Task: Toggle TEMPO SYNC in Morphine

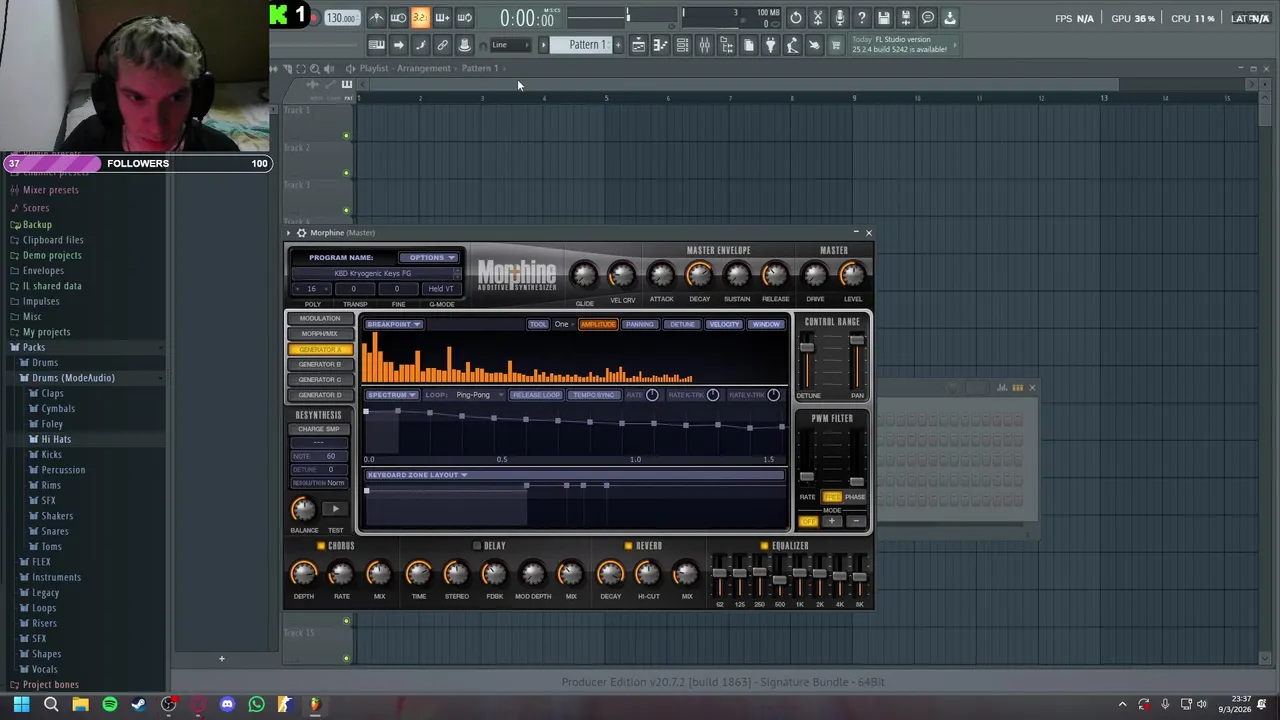Action: click(x=595, y=395)
